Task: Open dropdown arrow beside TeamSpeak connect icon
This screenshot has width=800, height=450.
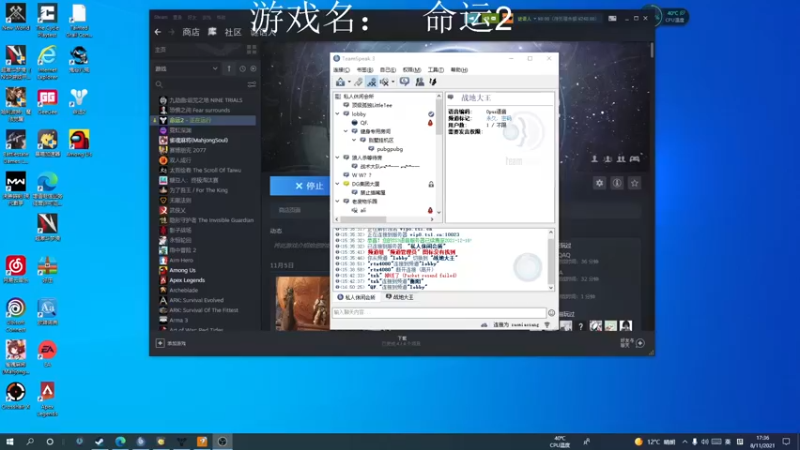Action: pos(349,82)
